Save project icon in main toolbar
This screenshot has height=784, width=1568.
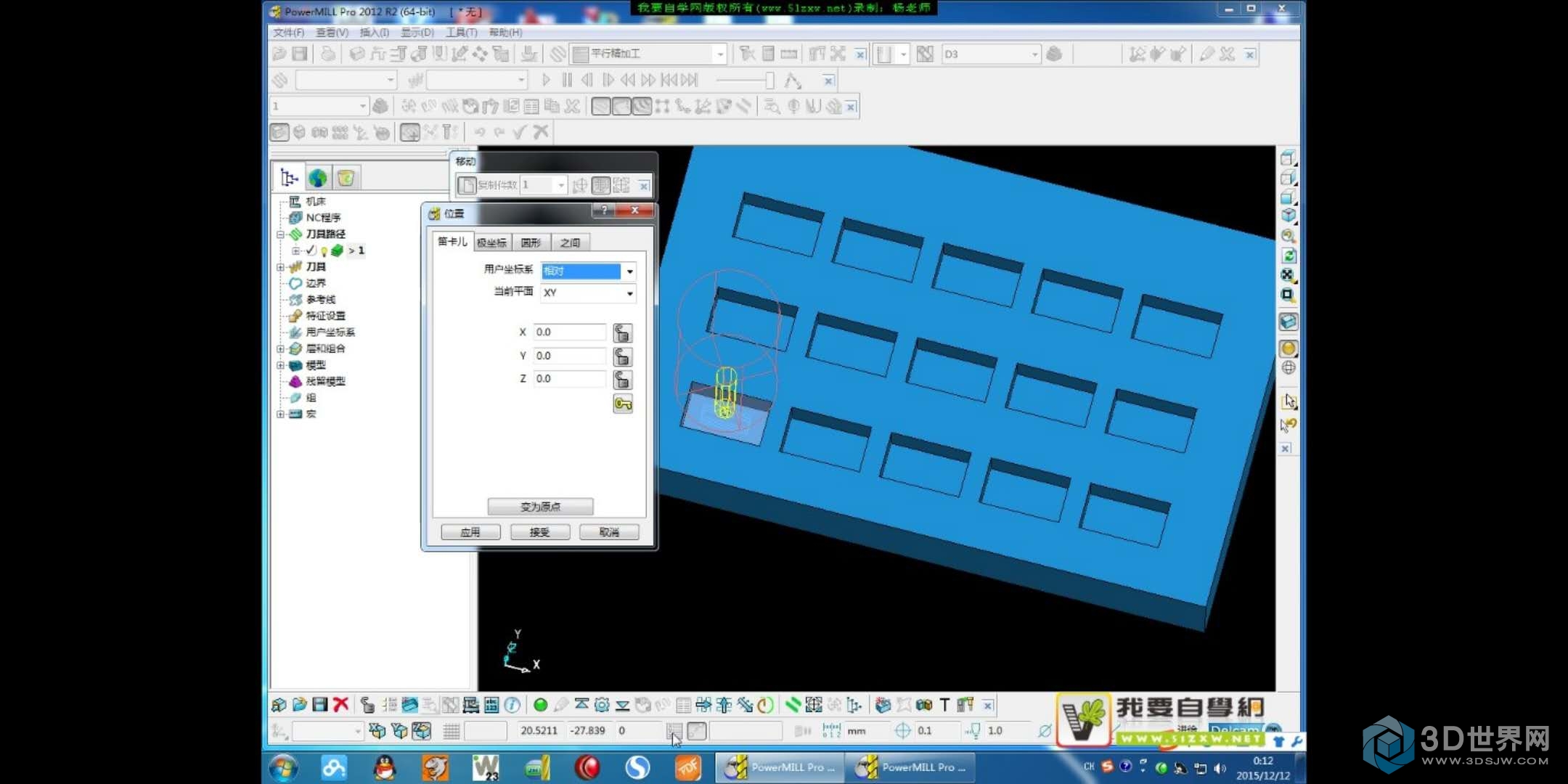coord(300,54)
